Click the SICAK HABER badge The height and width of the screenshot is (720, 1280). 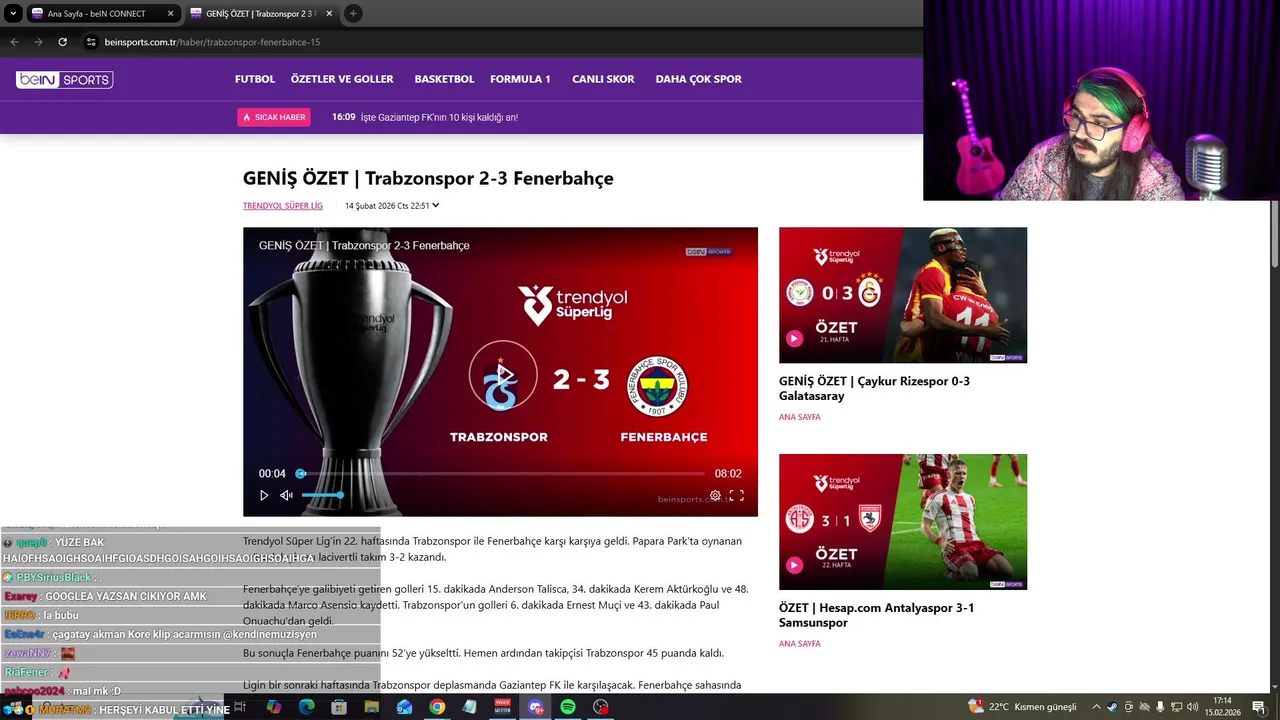(x=274, y=117)
